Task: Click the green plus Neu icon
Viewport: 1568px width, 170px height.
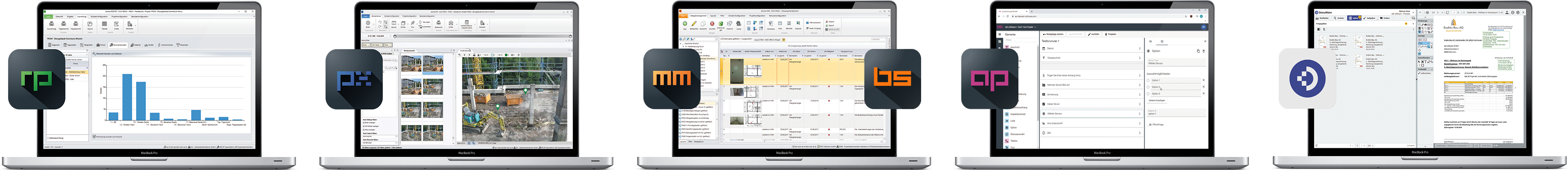Action: tap(685, 24)
